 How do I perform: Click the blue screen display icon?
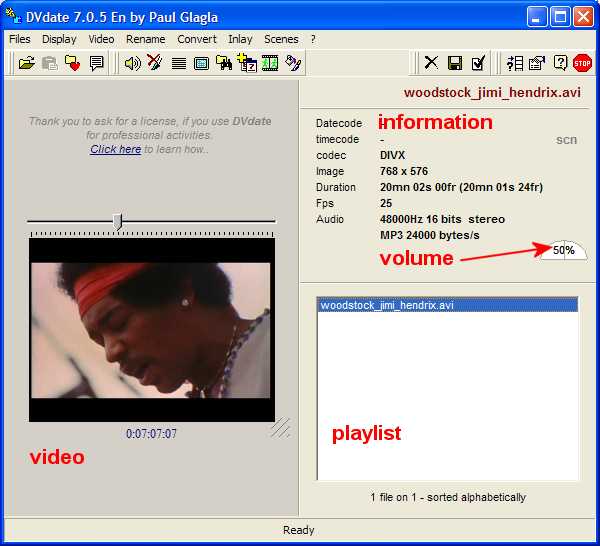[x=201, y=64]
